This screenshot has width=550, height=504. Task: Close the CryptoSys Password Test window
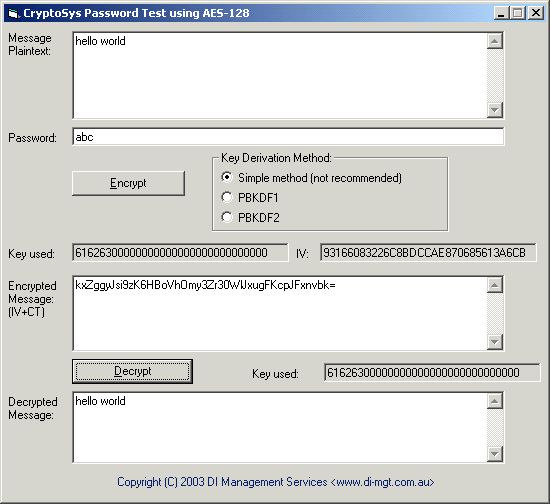536,13
